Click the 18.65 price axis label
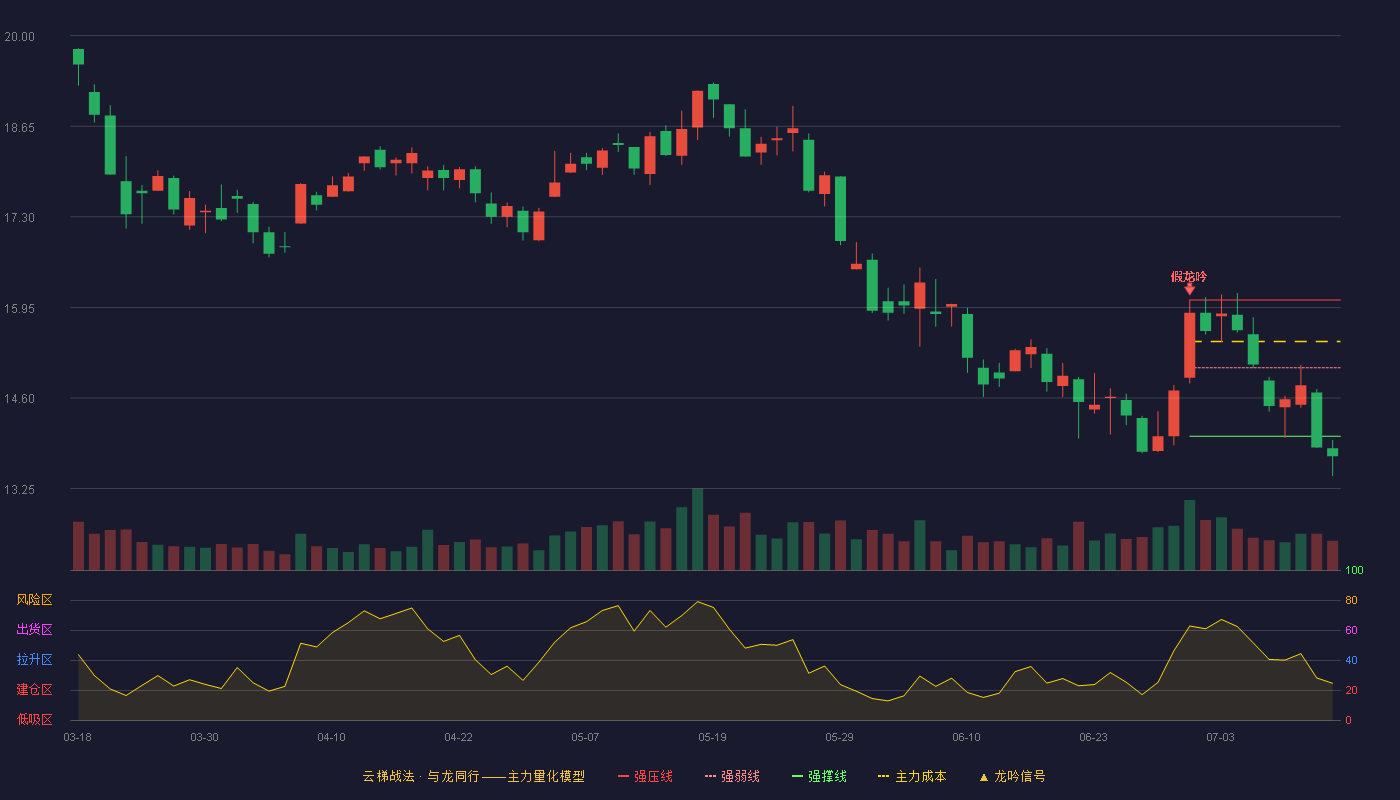This screenshot has height=800, width=1400. [19, 128]
